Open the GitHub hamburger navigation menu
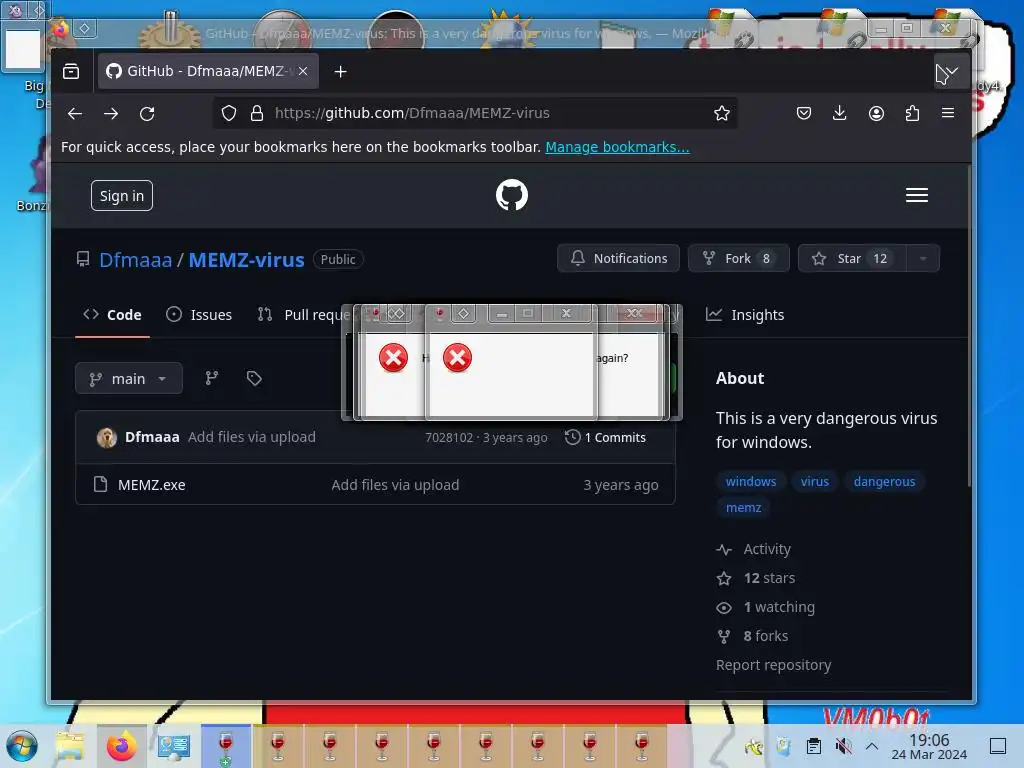Viewport: 1024px width, 768px height. 917,195
